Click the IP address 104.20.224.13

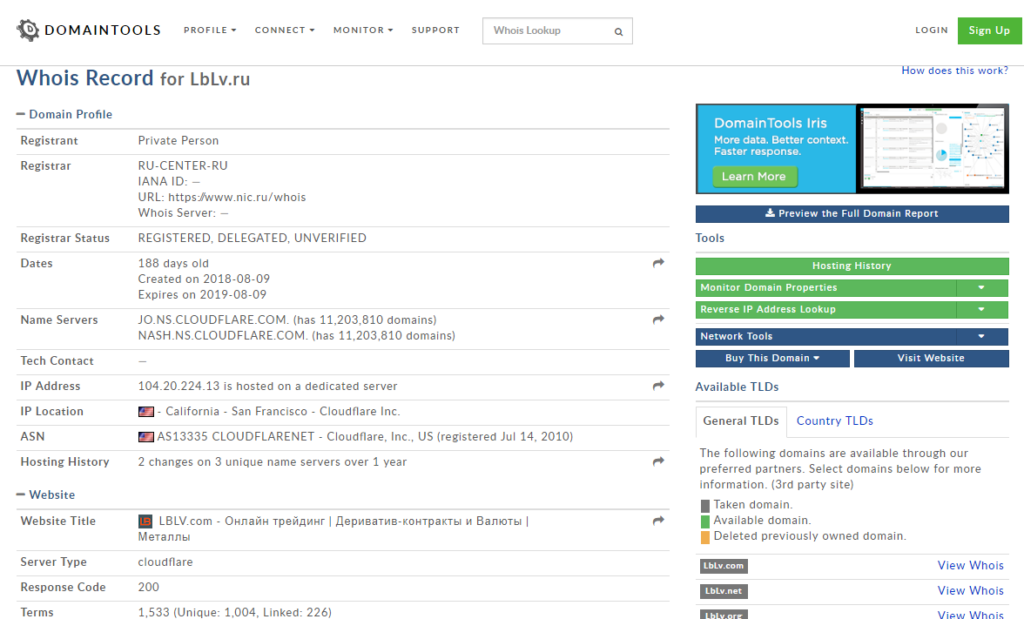[x=179, y=386]
